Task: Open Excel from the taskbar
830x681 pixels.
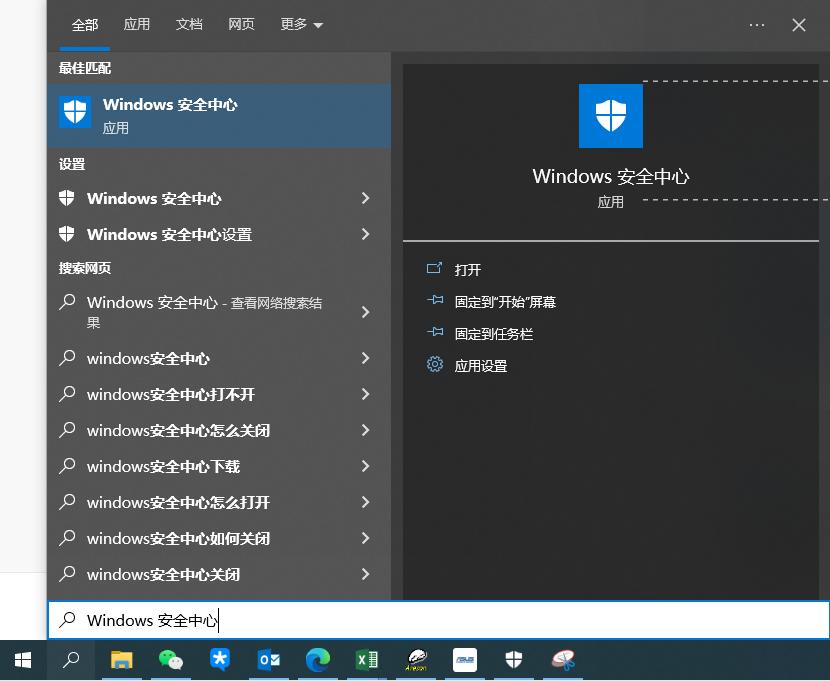Action: [367, 660]
